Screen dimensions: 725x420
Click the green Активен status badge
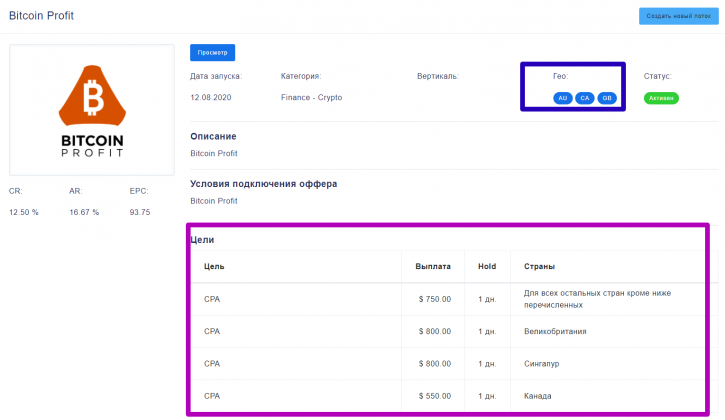pos(661,98)
